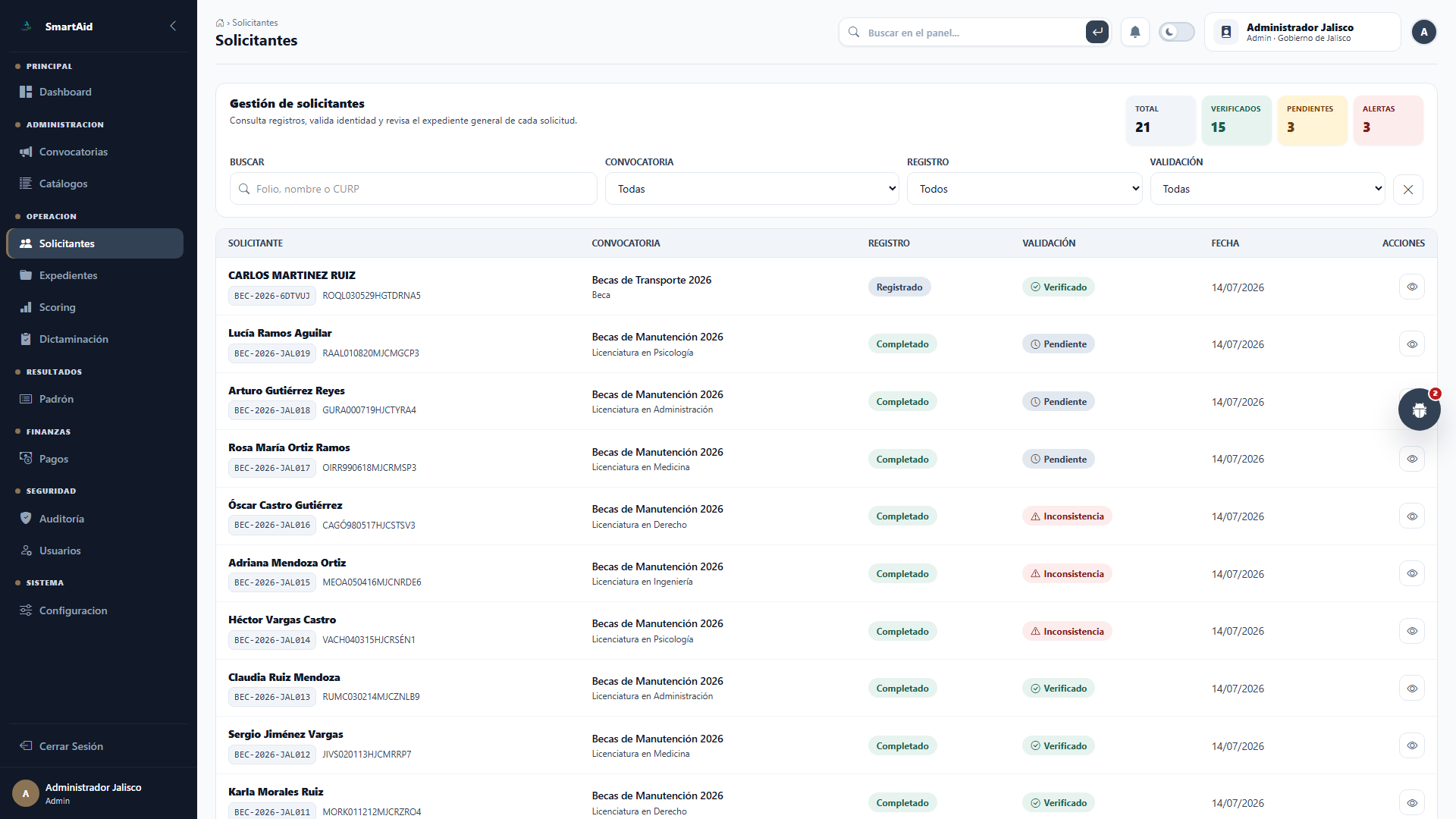
Task: Click the Validación column header
Action: [1049, 243]
